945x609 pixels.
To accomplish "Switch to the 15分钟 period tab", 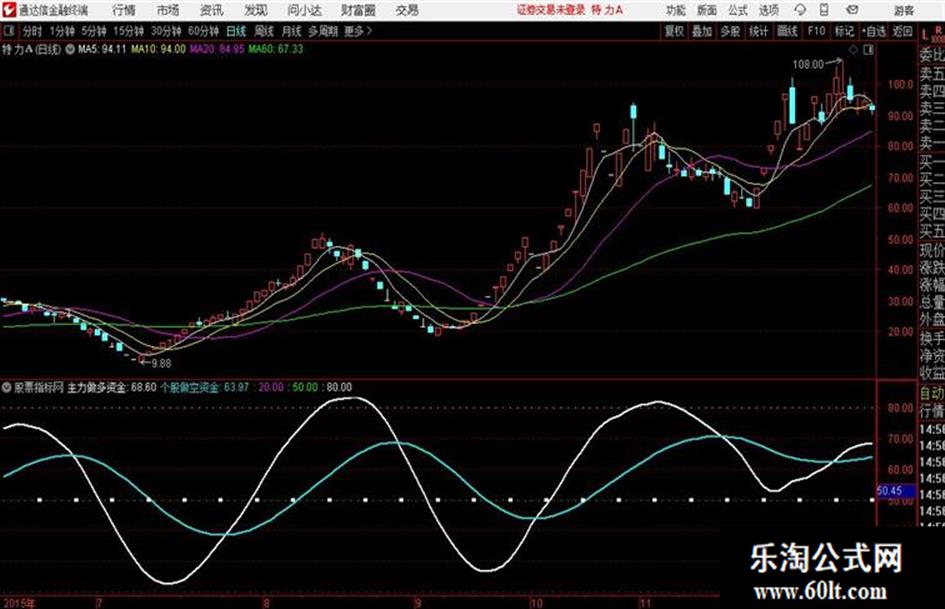I will pos(128,31).
